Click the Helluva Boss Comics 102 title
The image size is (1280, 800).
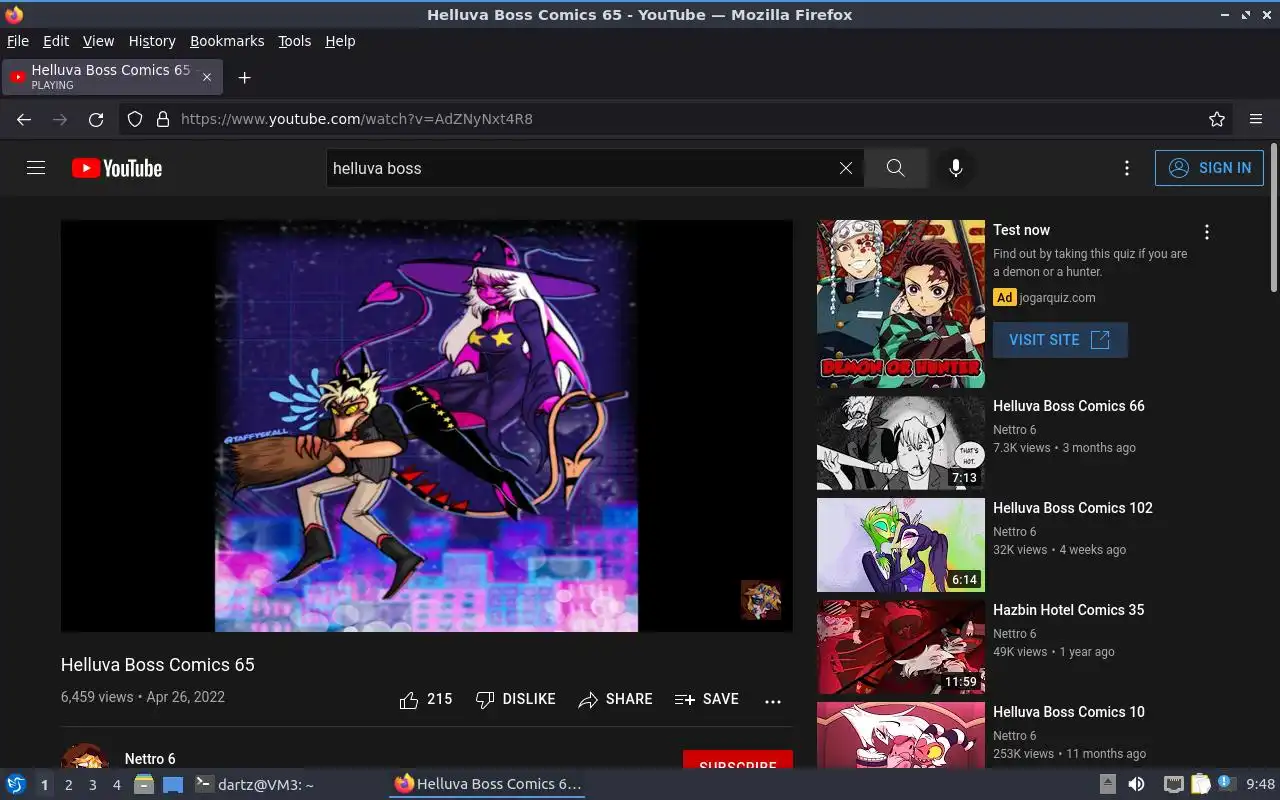pyautogui.click(x=1073, y=508)
